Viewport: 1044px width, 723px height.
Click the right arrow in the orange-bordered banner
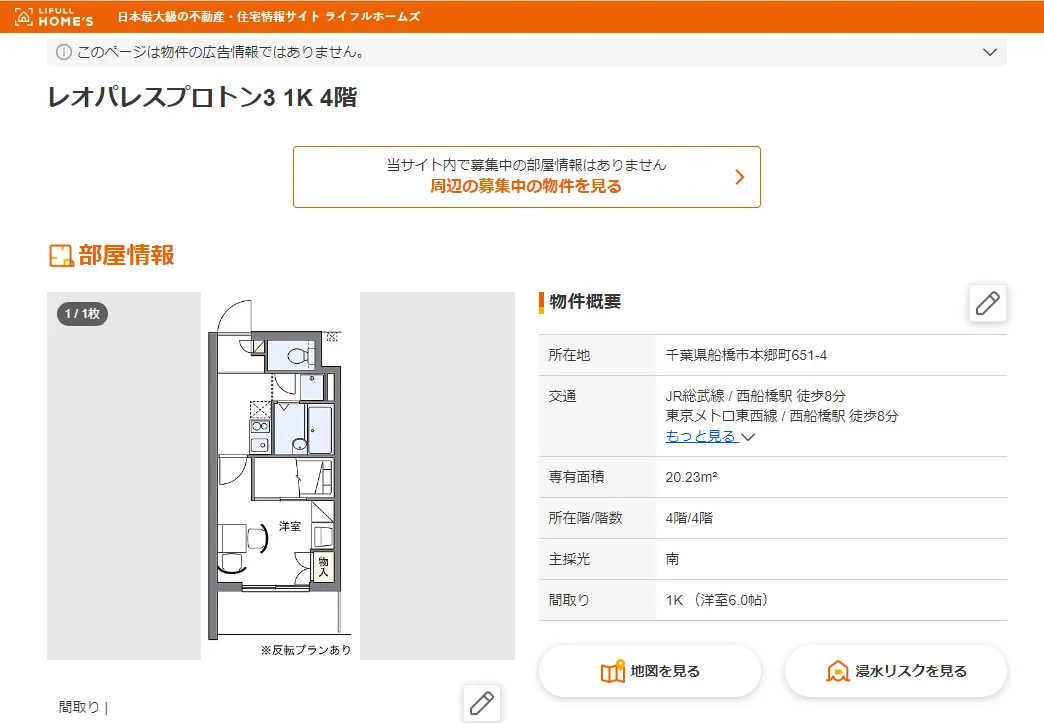pyautogui.click(x=740, y=177)
